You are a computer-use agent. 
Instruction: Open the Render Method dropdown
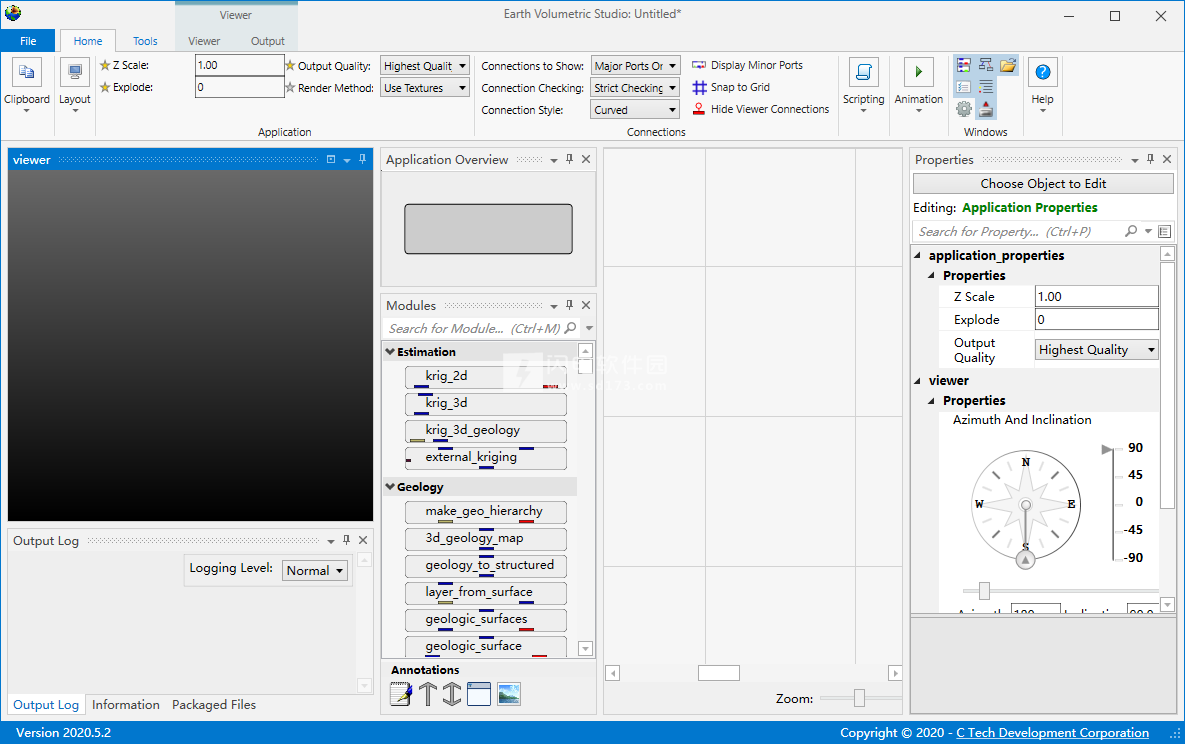click(x=425, y=88)
